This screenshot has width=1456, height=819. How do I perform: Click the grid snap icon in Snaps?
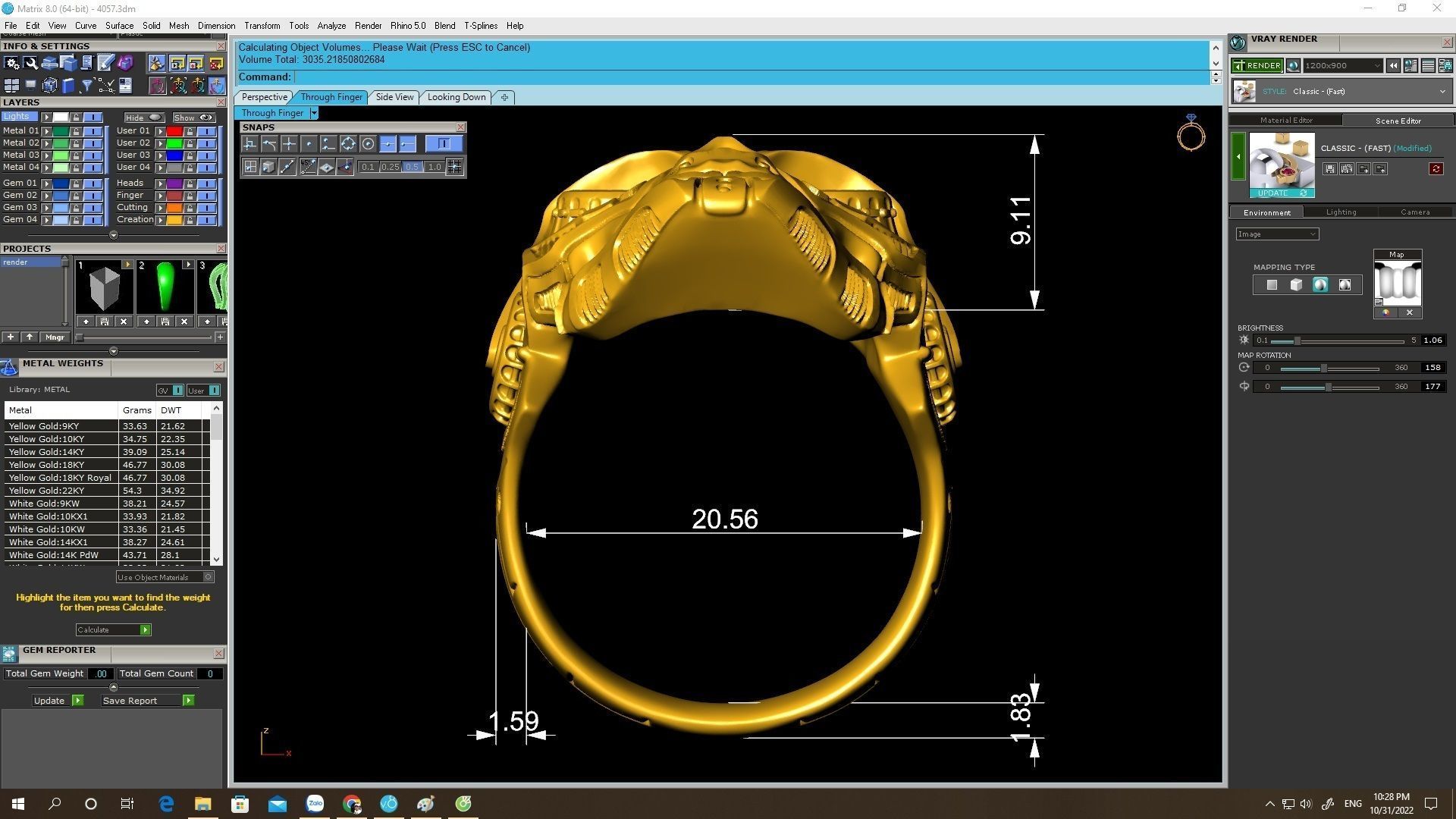tap(454, 167)
